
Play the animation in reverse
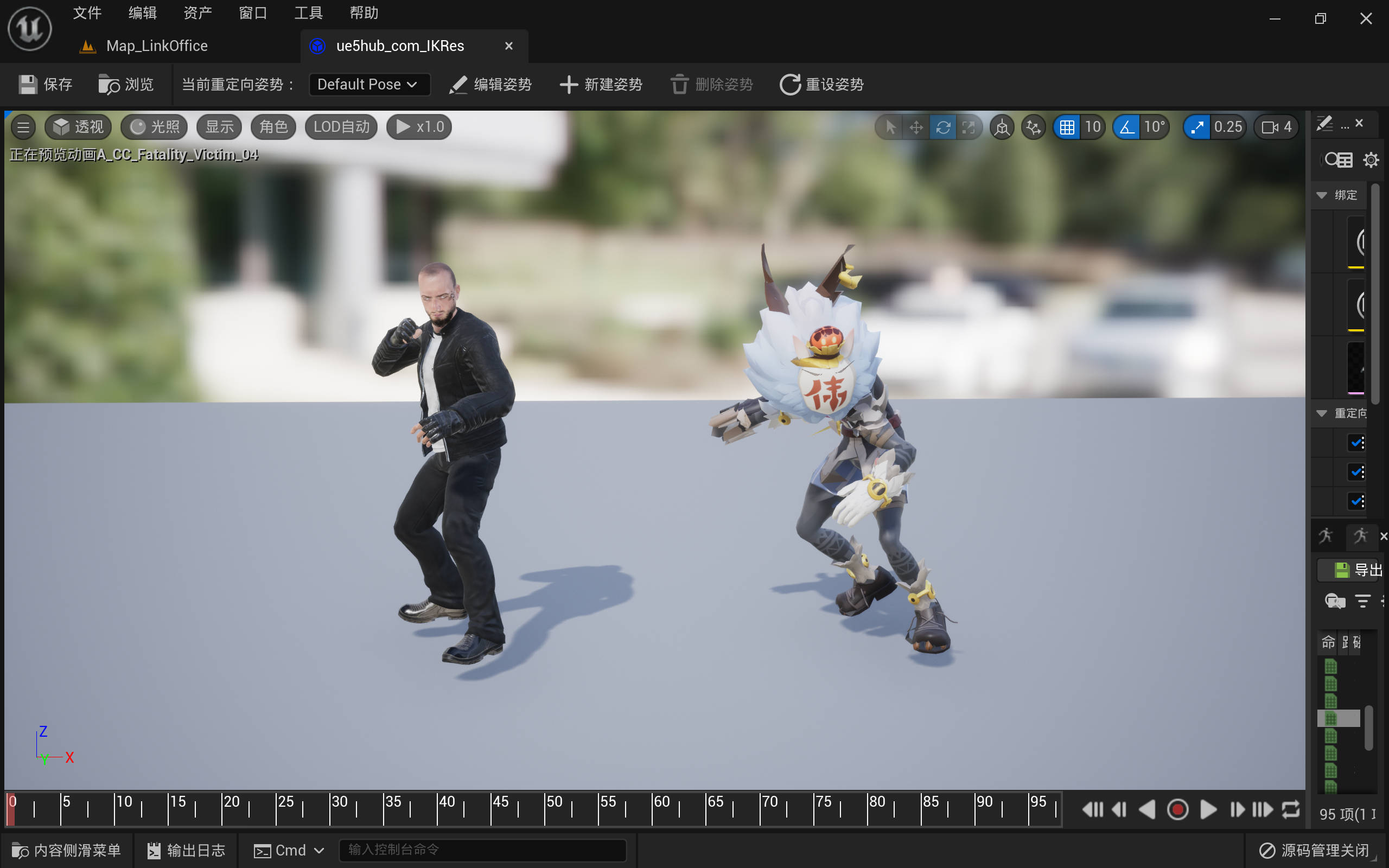point(1147,809)
